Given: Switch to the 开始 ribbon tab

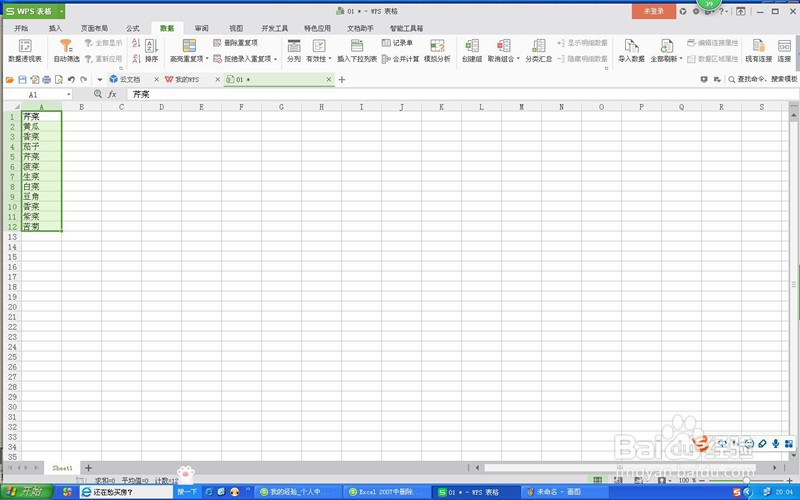Looking at the screenshot, I should pyautogui.click(x=21, y=29).
